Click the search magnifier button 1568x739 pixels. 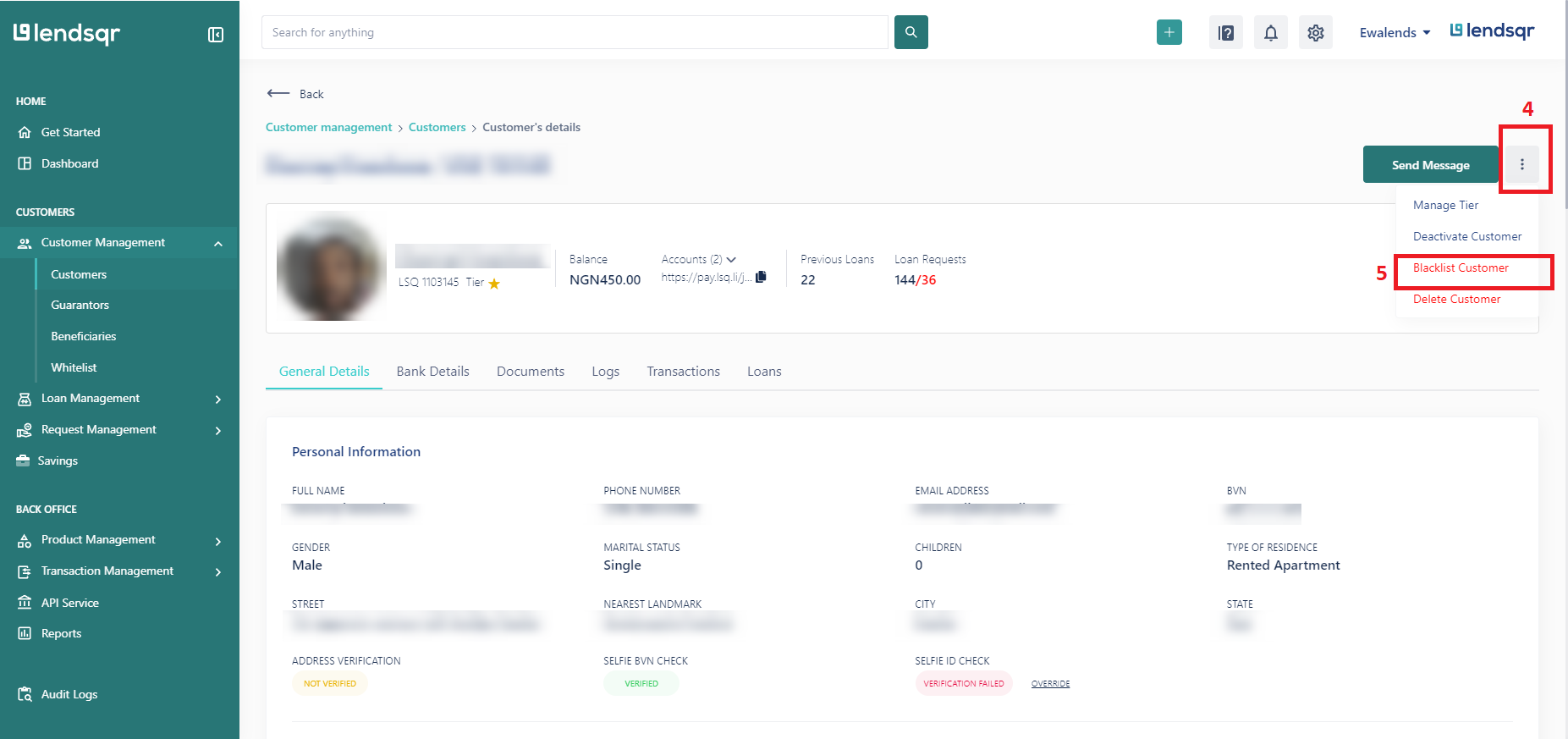click(911, 32)
